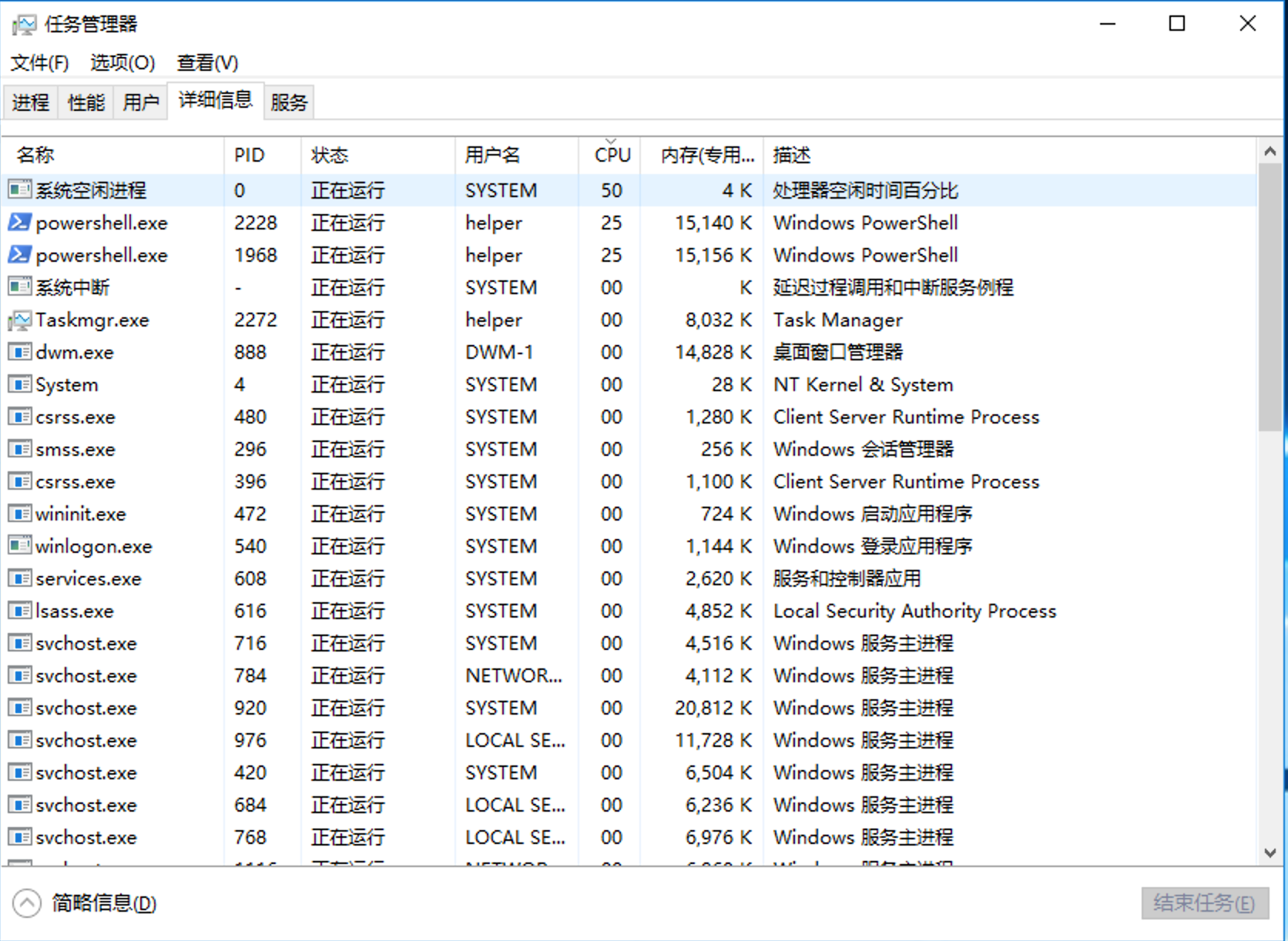Click the scrollbar down arrow
1288x941 pixels.
click(x=1270, y=852)
